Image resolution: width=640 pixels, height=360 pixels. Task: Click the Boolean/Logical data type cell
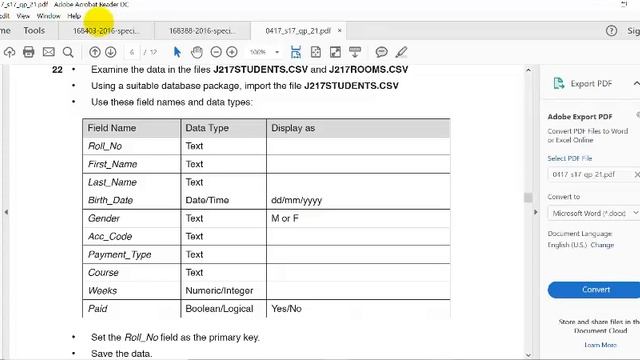click(224, 309)
